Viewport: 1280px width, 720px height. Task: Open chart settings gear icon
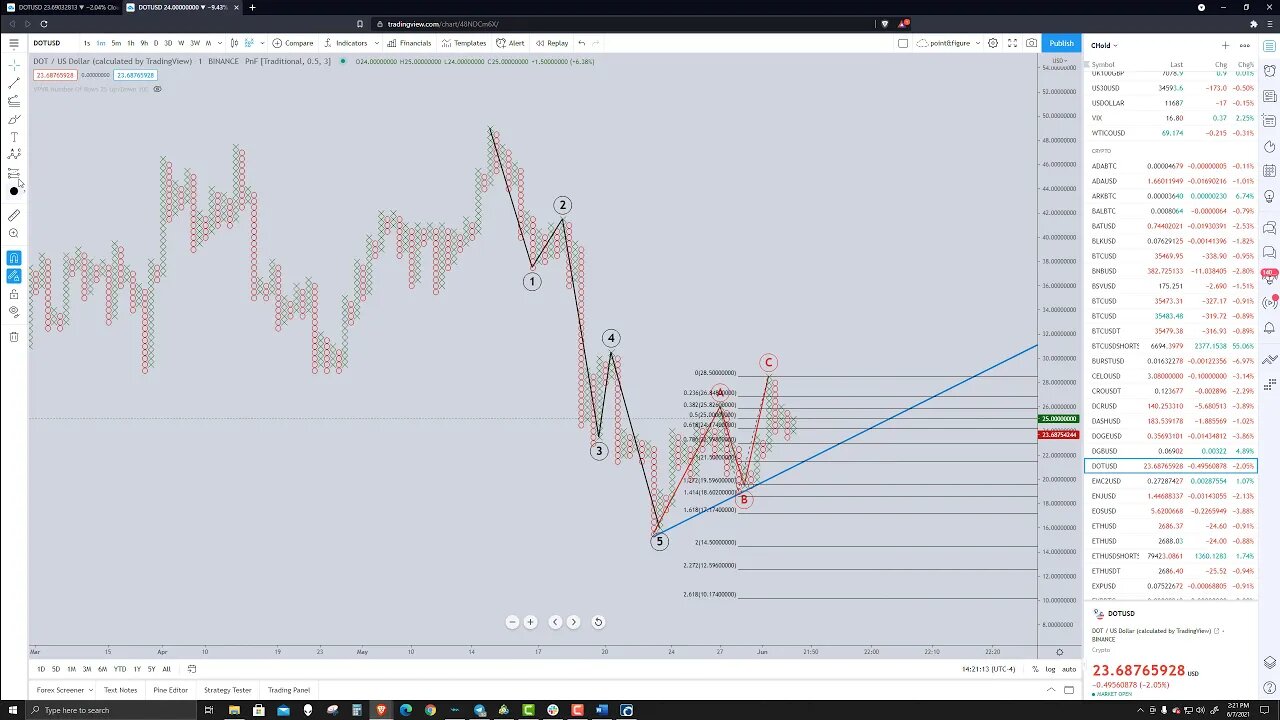(993, 43)
